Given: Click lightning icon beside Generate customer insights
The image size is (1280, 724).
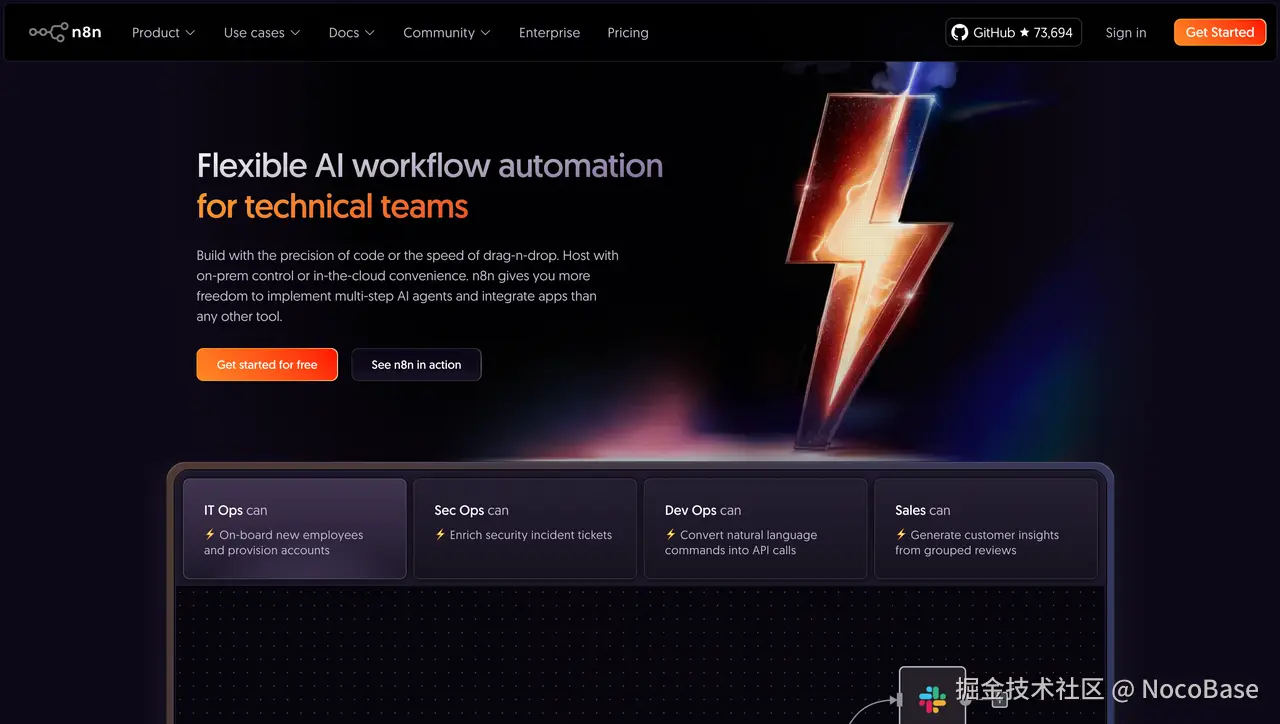Looking at the screenshot, I should (901, 535).
